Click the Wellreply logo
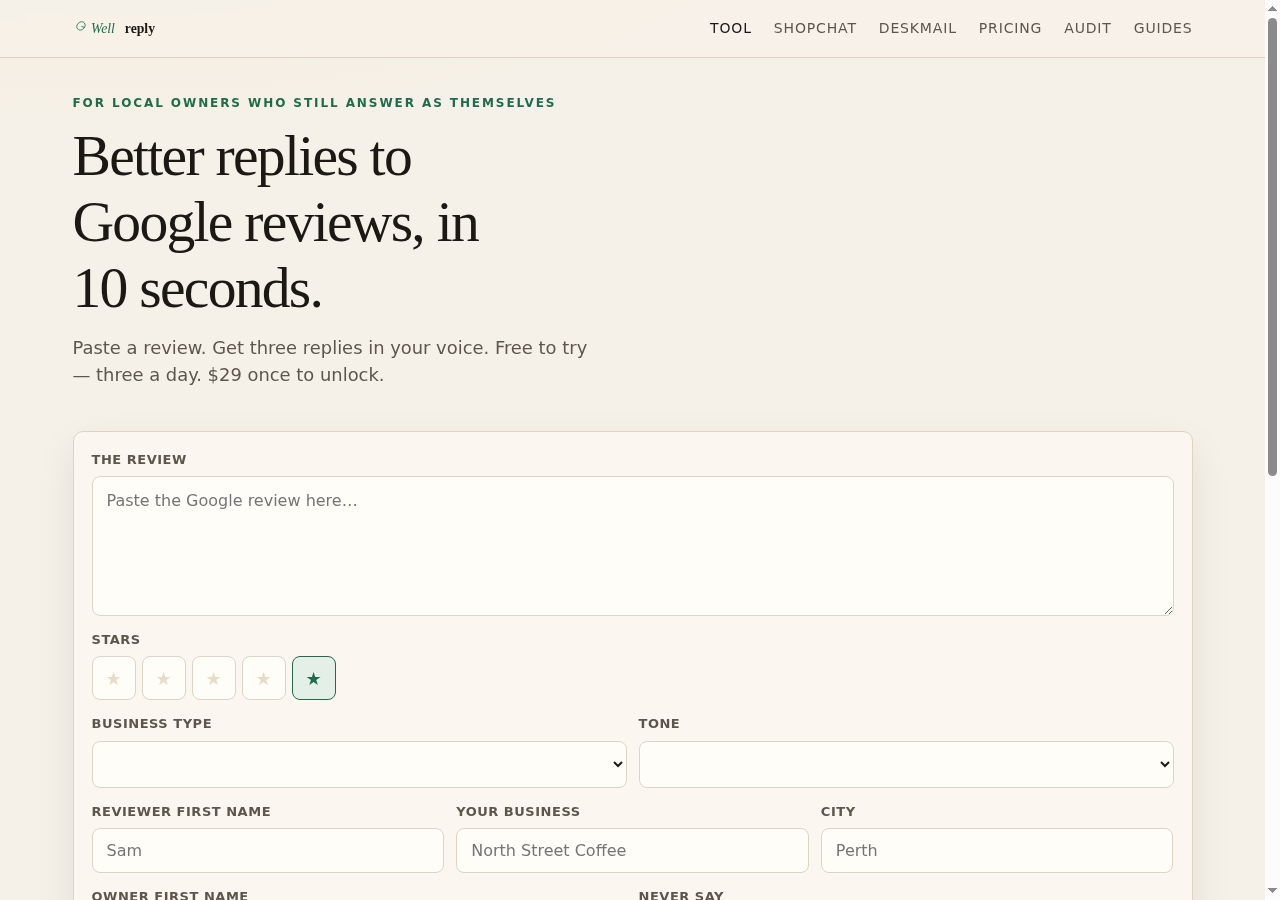 pos(115,28)
